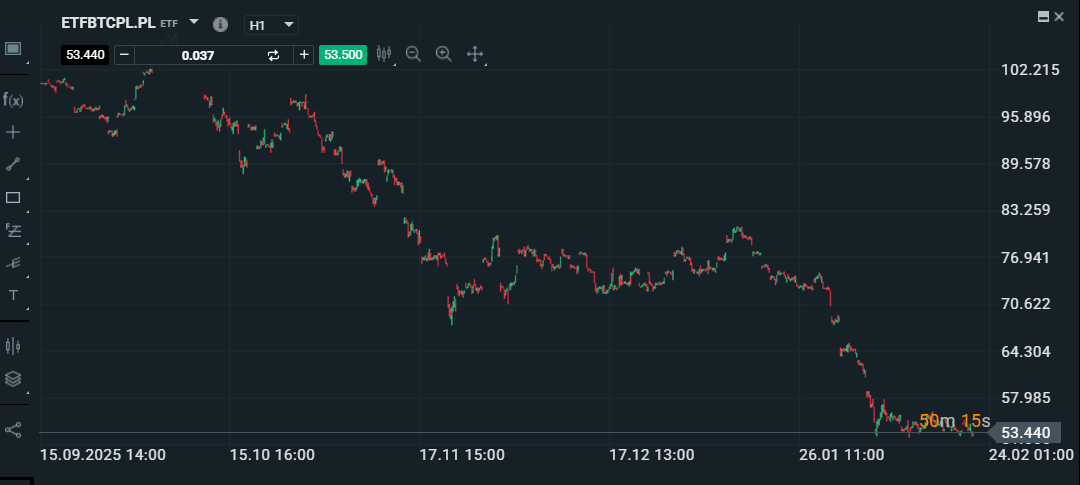The height and width of the screenshot is (485, 1080).
Task: Open the f(x) indicators menu
Action: (x=13, y=100)
